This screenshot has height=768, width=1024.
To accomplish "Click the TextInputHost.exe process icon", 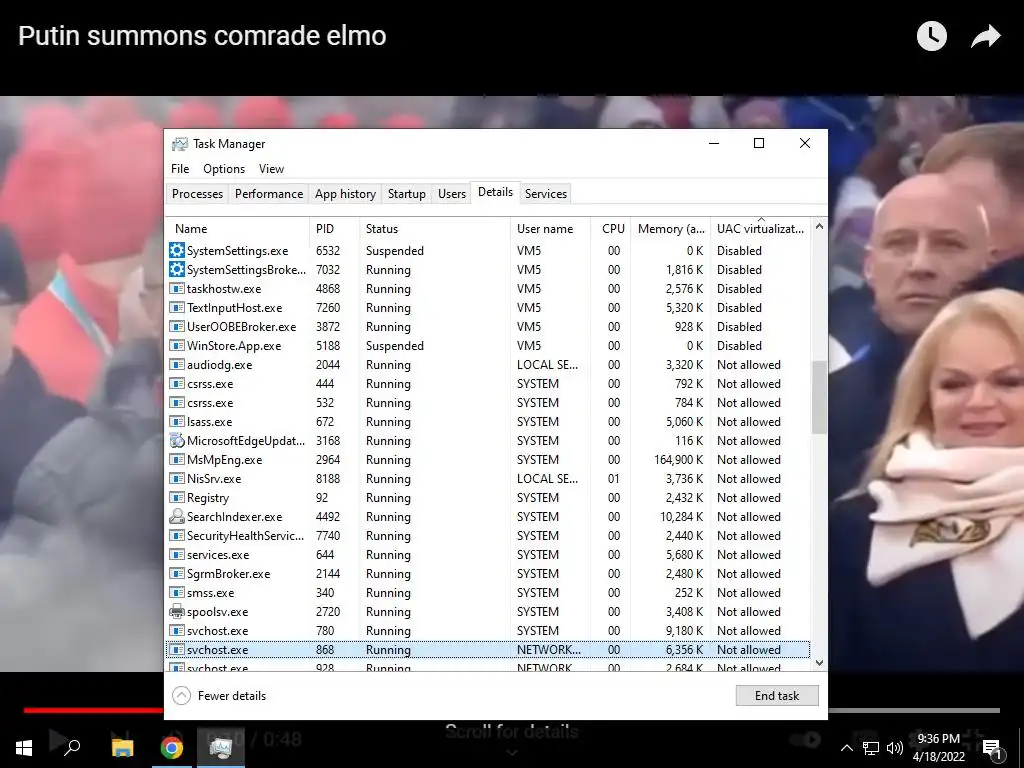I will coord(176,308).
